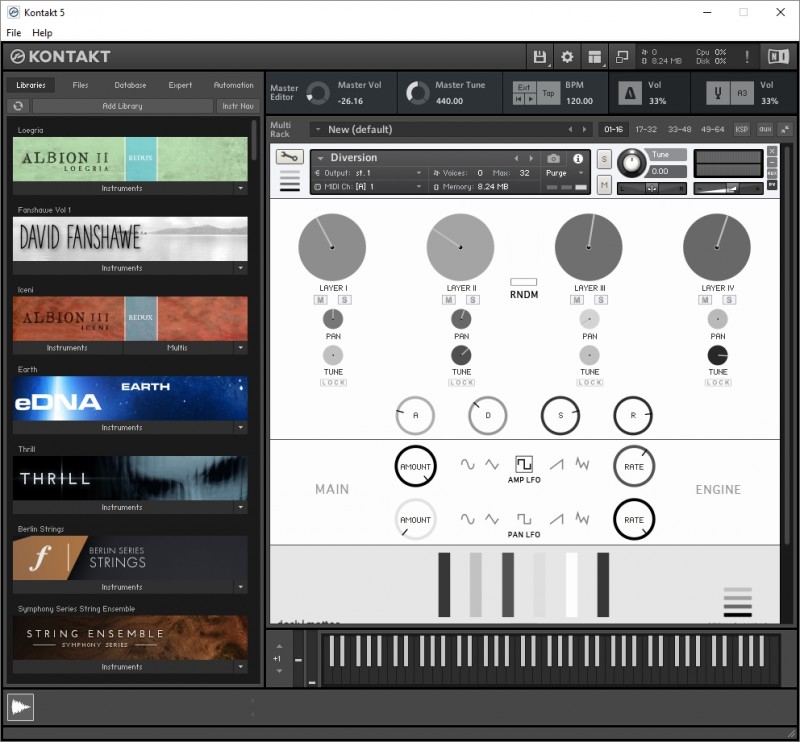Click the exclamation panic icon
The image size is (800, 742).
747,57
